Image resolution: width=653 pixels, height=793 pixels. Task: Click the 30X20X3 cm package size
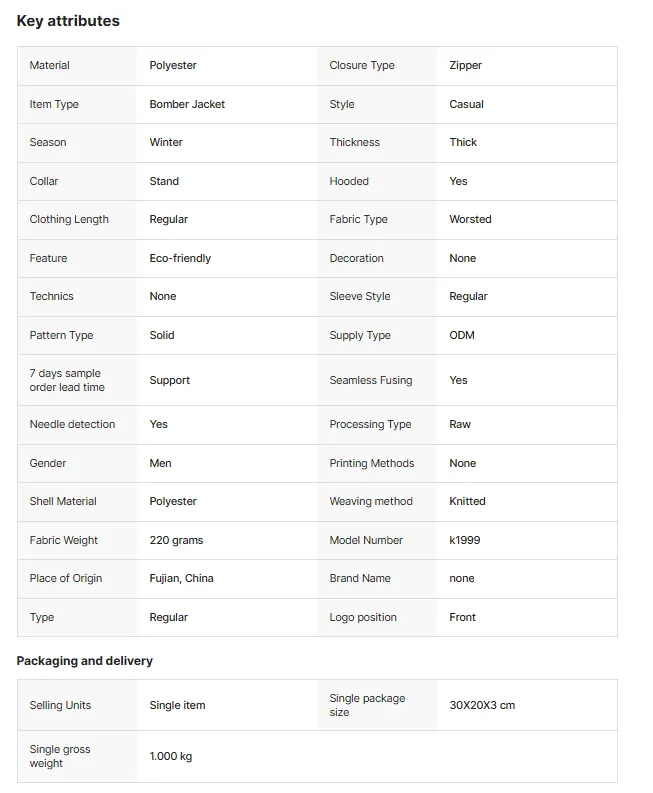[482, 705]
